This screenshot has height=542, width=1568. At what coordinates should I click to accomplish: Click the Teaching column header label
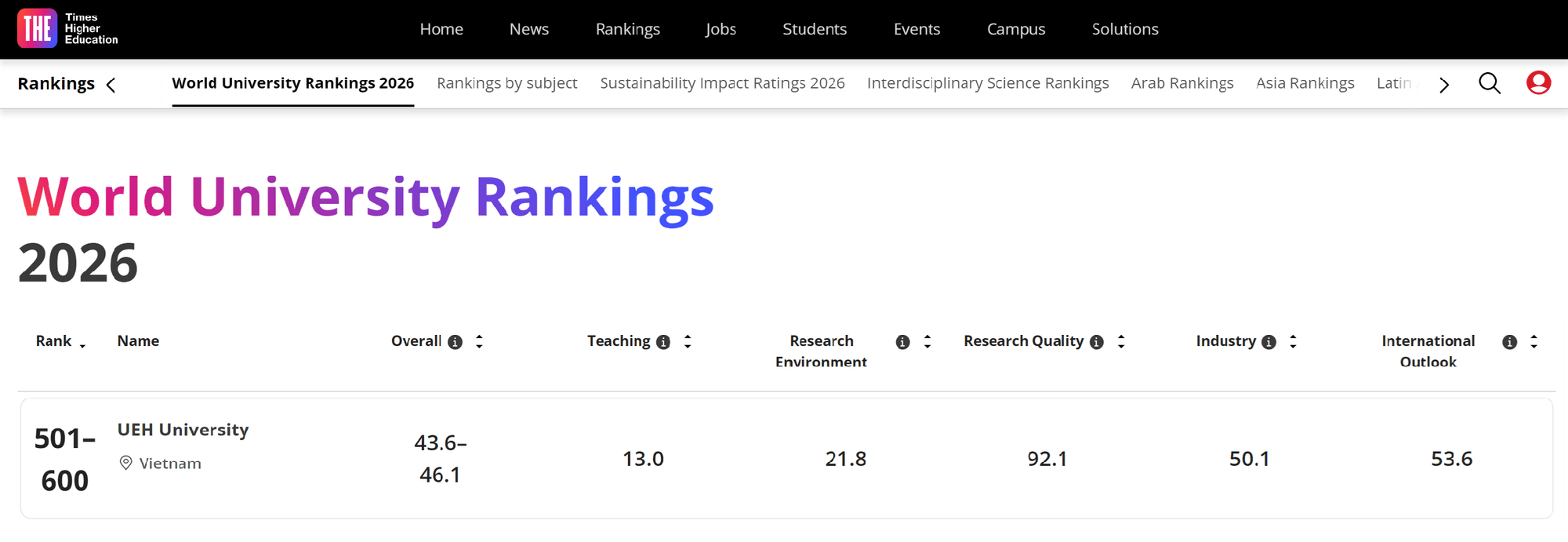point(619,341)
